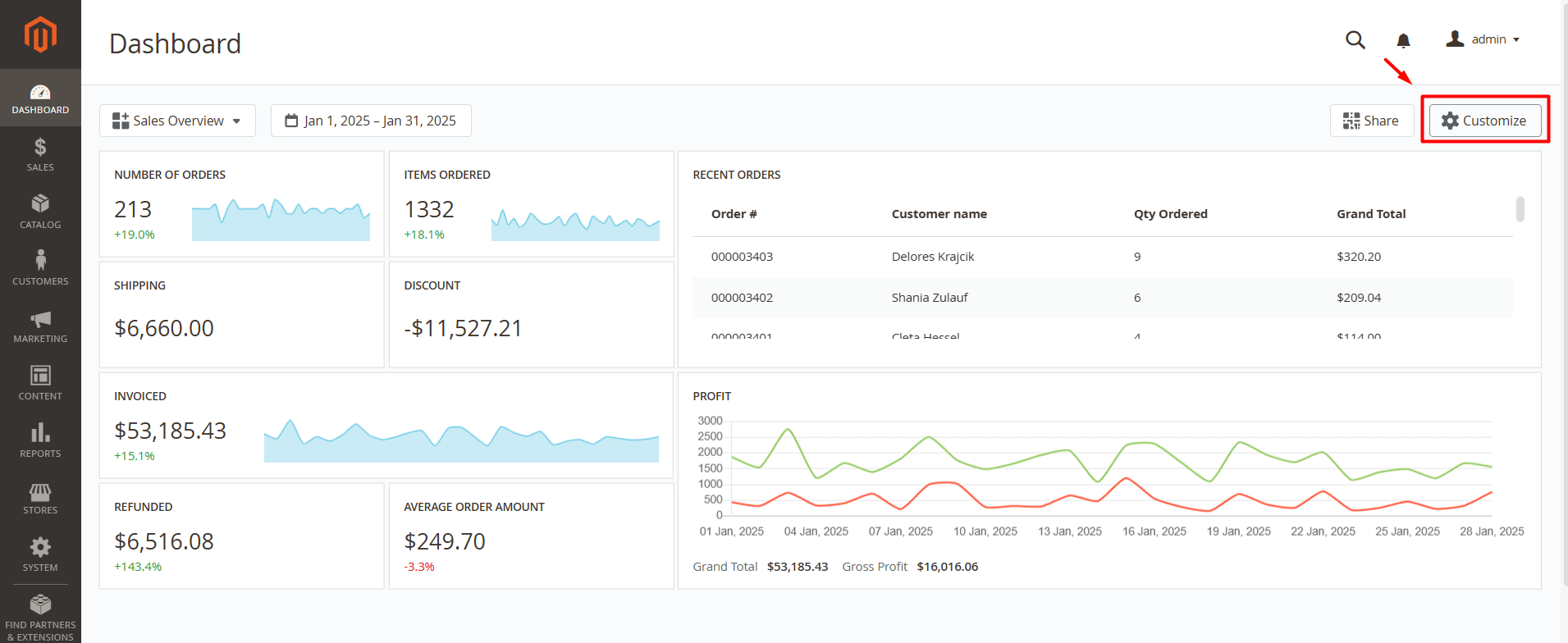This screenshot has width=1568, height=643.
Task: Expand the Sales Overview dropdown
Action: pos(177,121)
